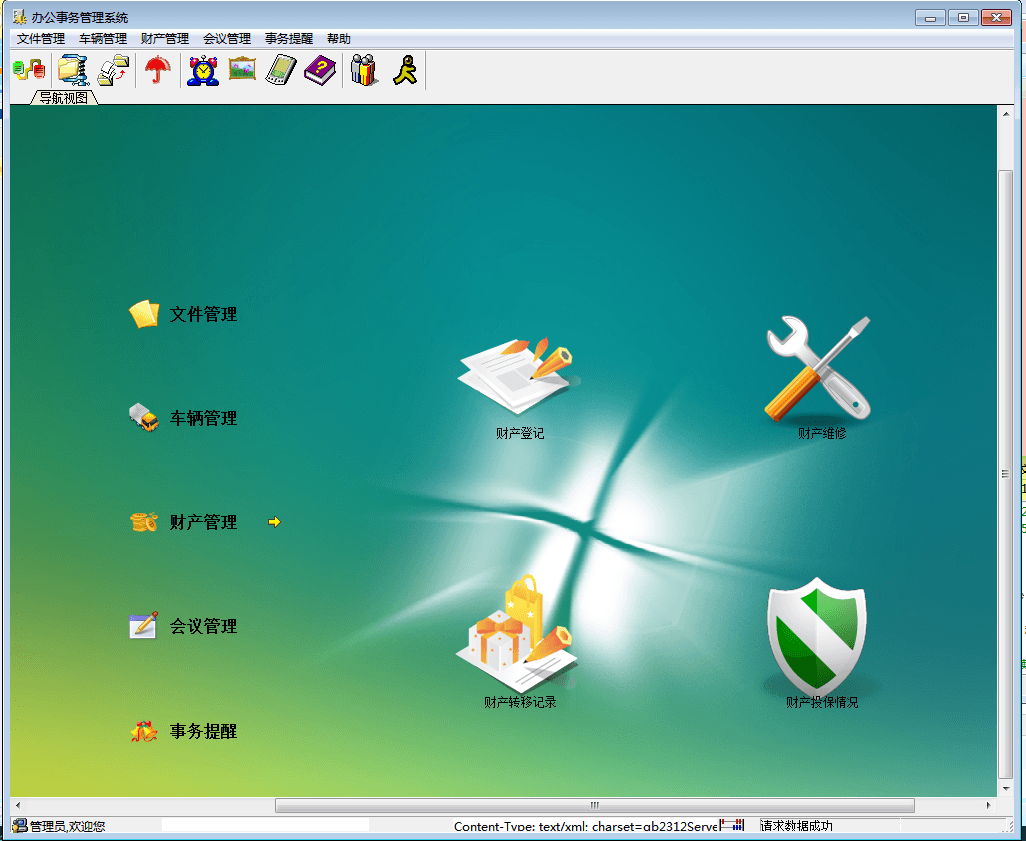Click the red umbrella toolbar icon
The width and height of the screenshot is (1026, 841).
pyautogui.click(x=157, y=70)
